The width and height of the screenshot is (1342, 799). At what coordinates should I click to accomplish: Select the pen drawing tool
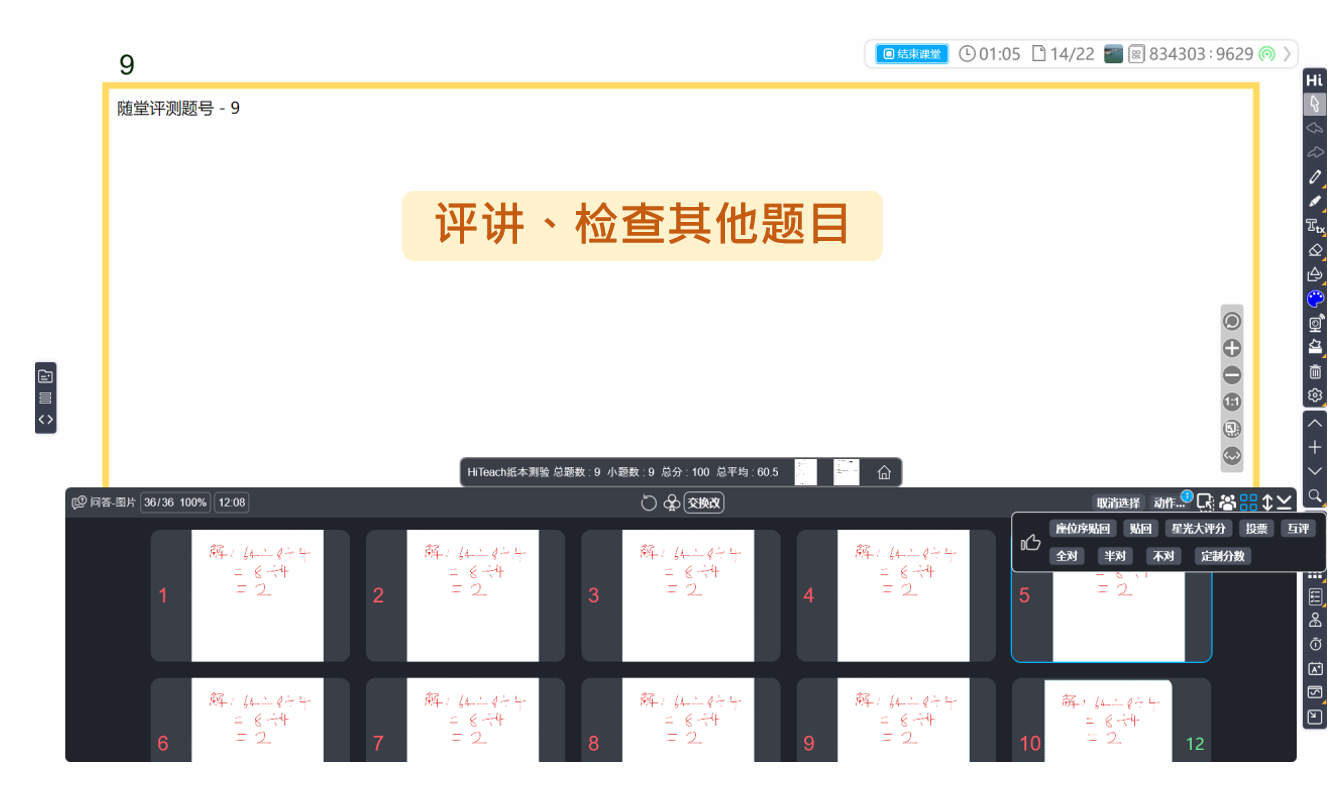pos(1315,177)
